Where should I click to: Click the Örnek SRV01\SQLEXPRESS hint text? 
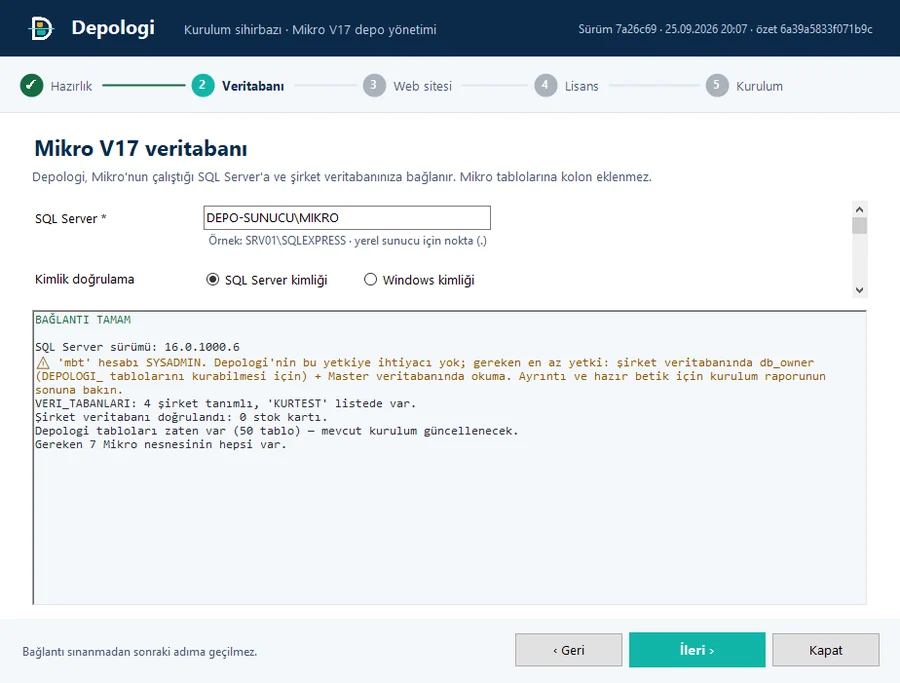347,241
